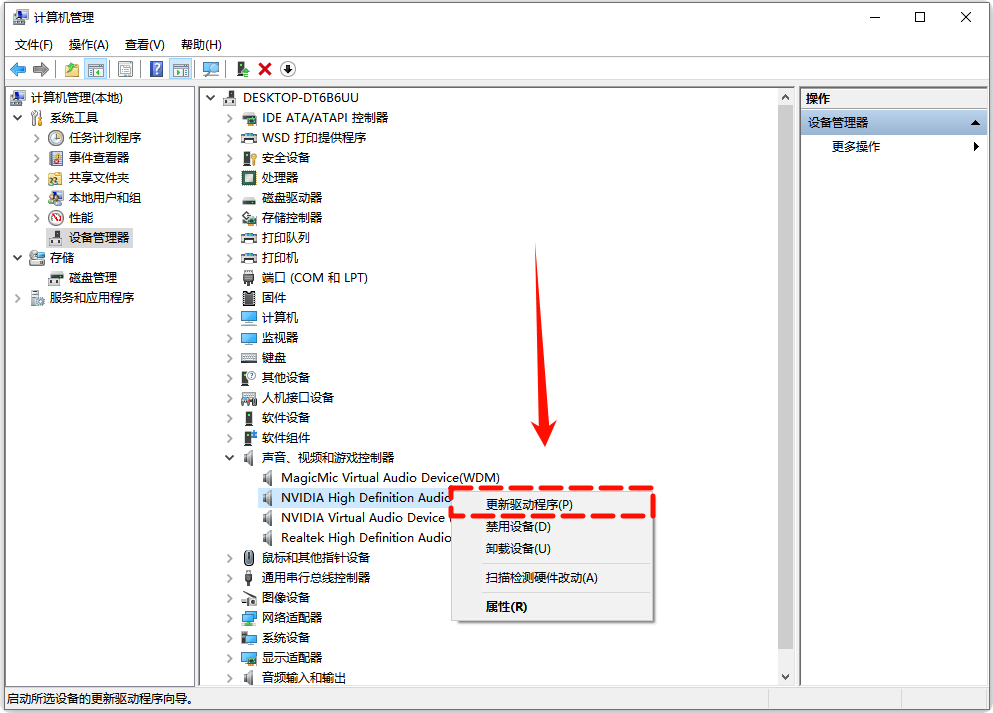
Task: Toggle the show/hide action pane toolbar button
Action: click(180, 69)
